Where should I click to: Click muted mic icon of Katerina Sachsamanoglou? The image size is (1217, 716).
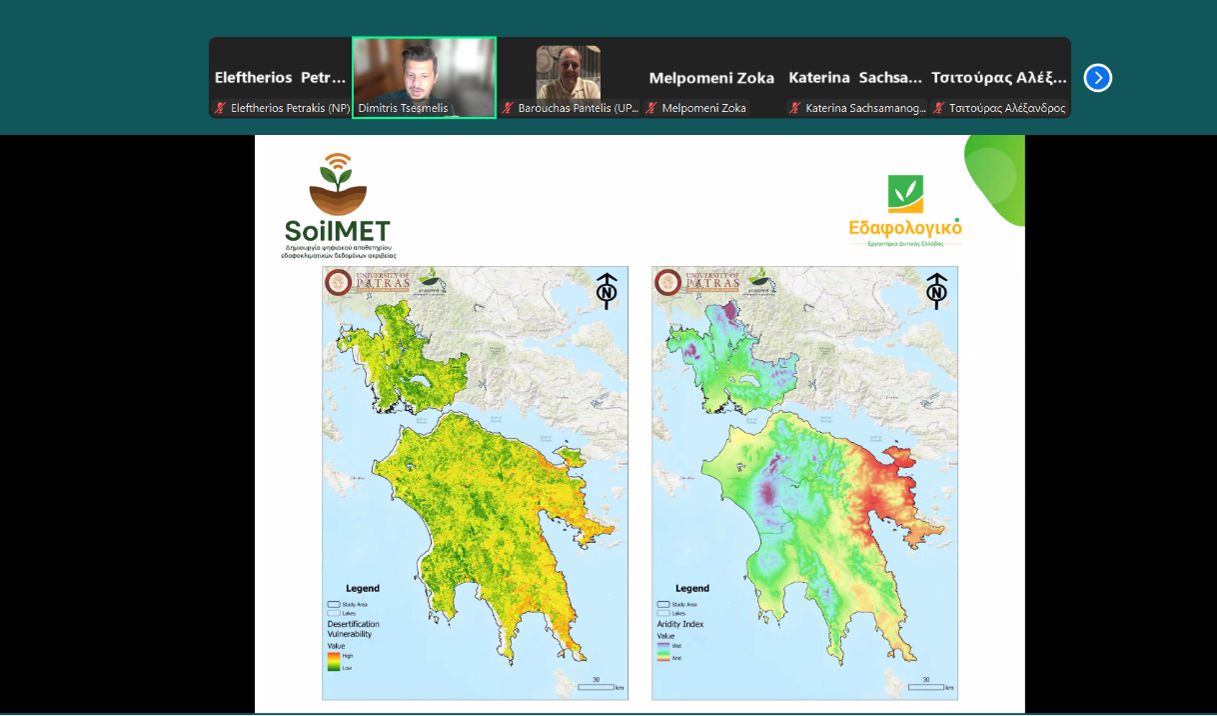coord(796,108)
